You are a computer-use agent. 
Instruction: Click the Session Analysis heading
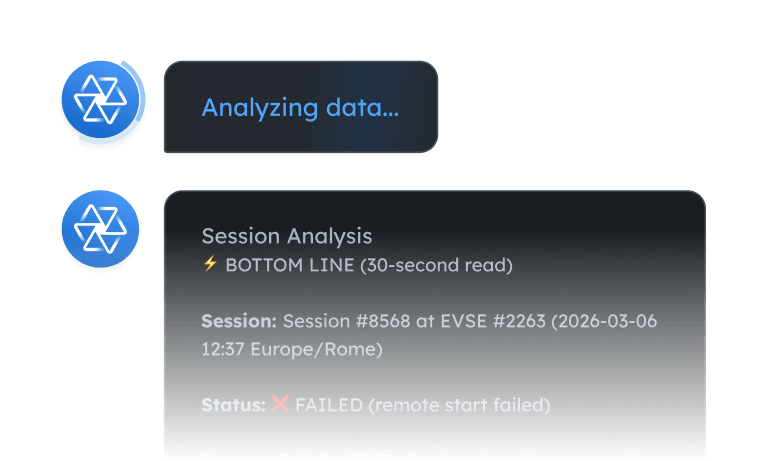tap(287, 236)
